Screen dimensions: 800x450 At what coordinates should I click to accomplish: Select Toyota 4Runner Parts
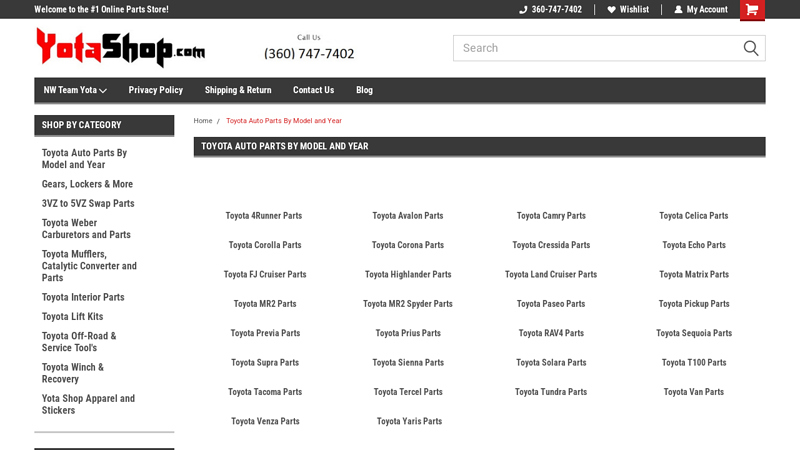(x=264, y=216)
